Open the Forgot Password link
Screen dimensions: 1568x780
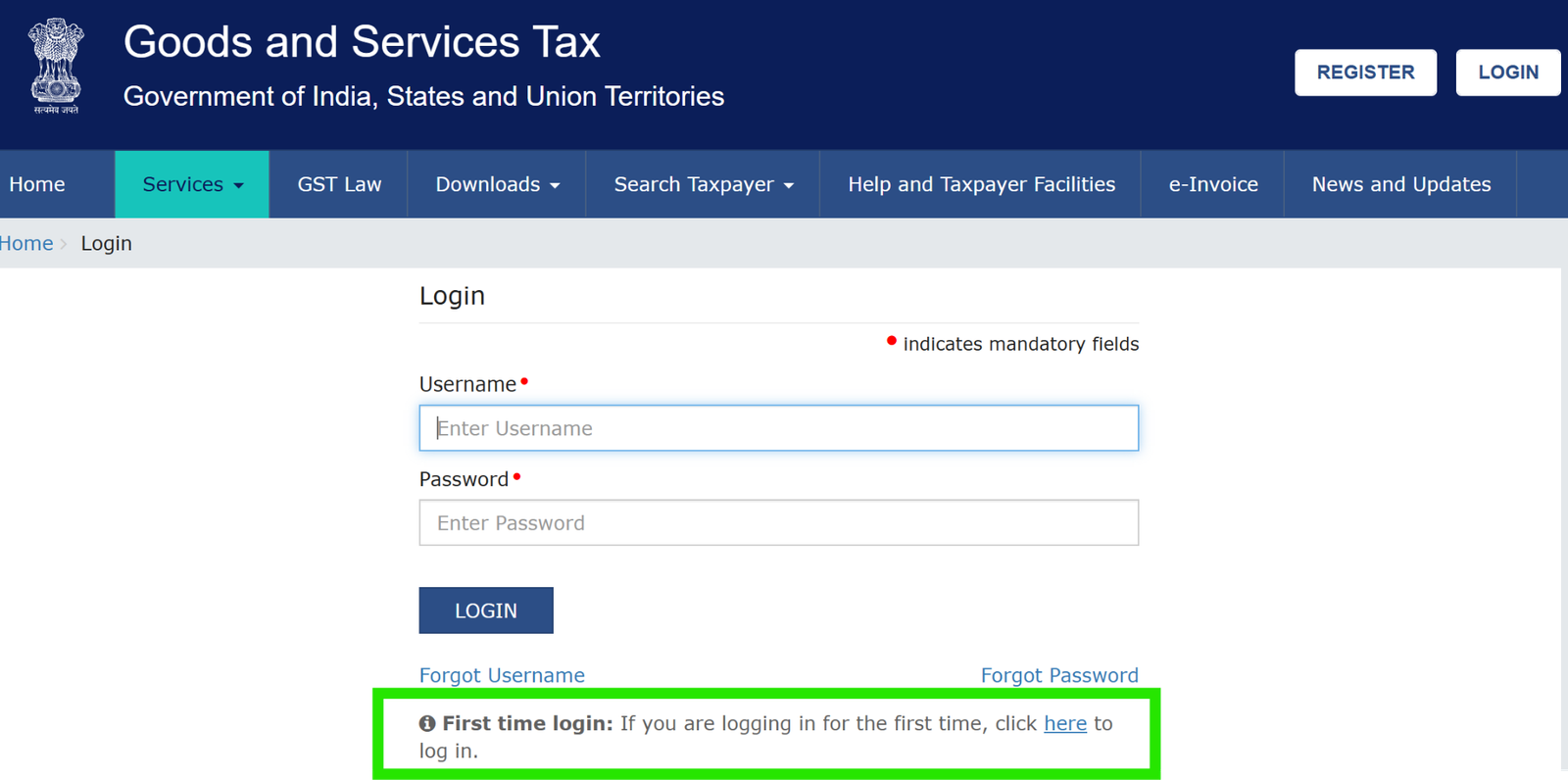click(1059, 675)
